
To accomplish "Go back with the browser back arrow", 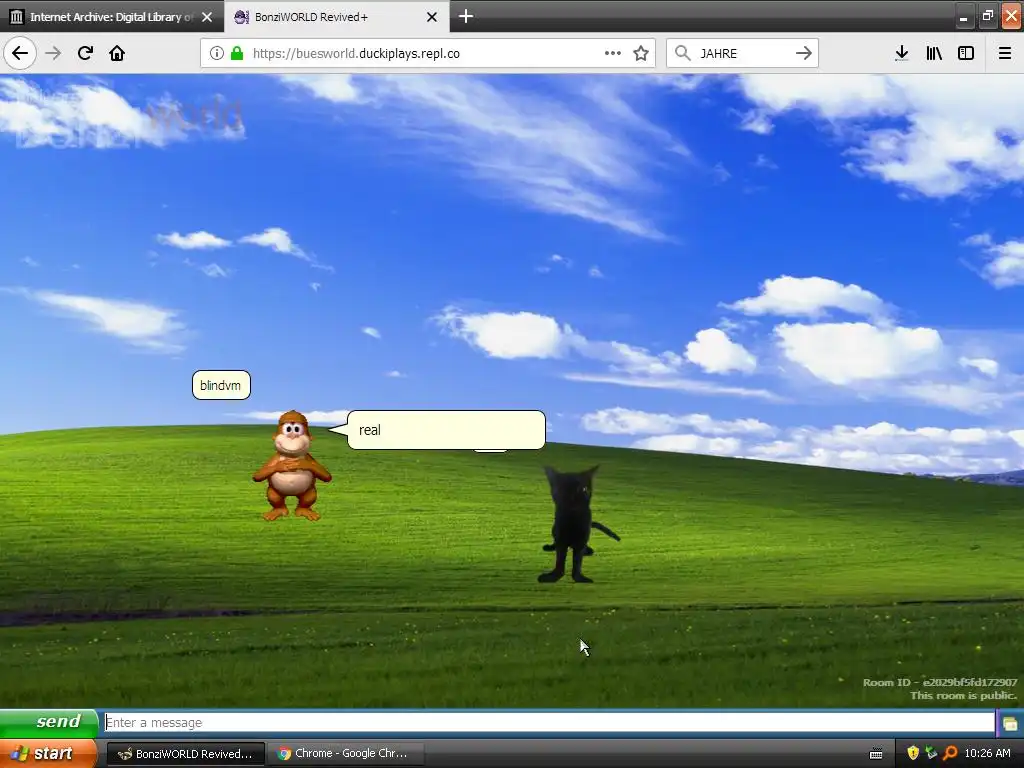I will [20, 53].
